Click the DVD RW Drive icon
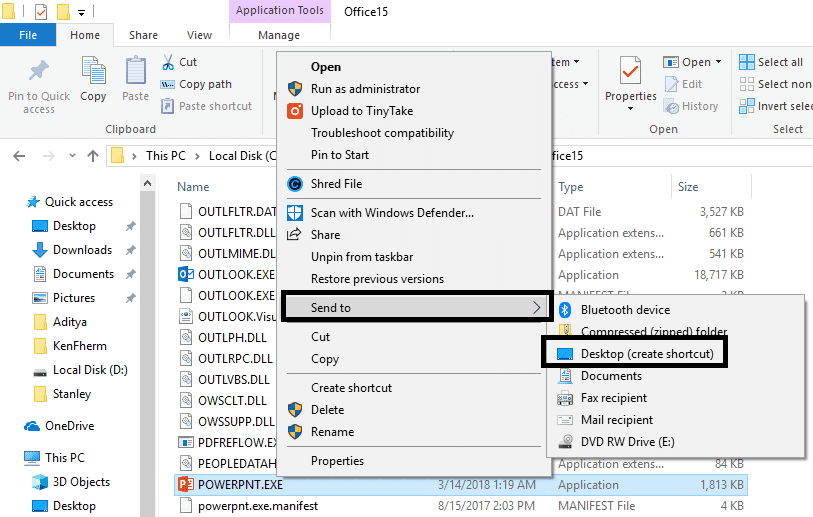813x517 pixels. 565,442
